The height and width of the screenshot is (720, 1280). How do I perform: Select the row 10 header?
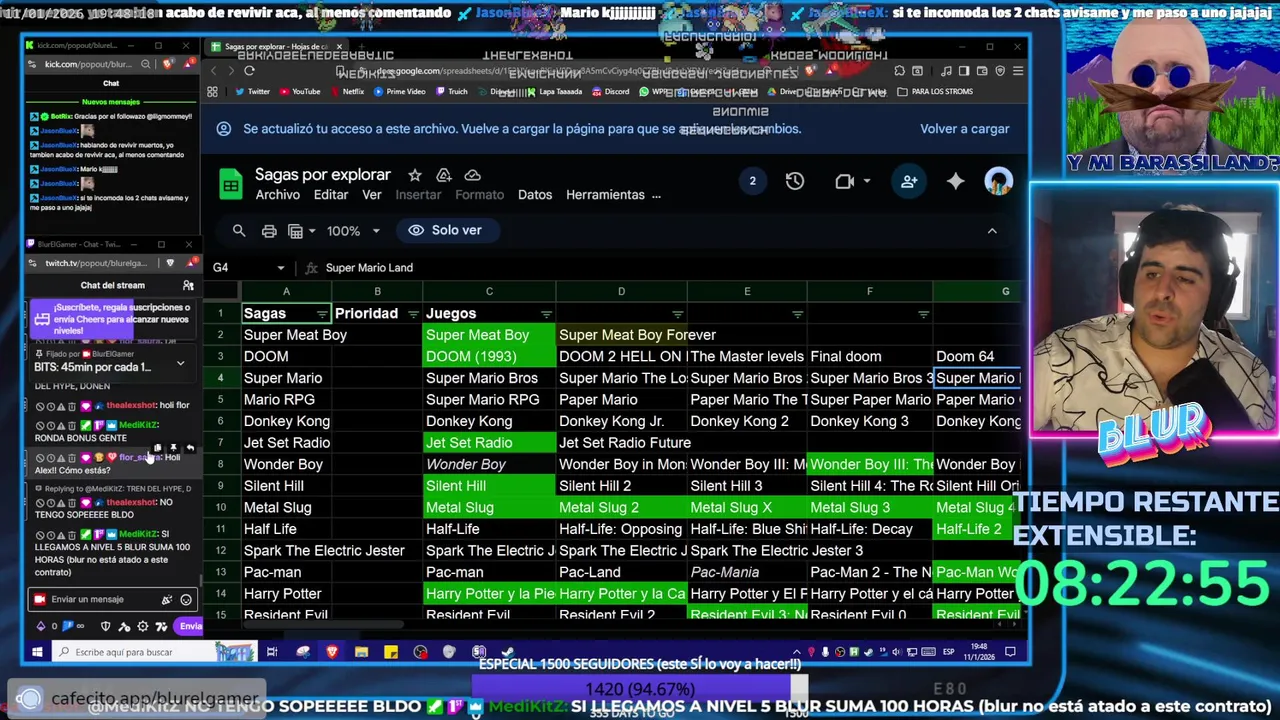click(x=220, y=507)
